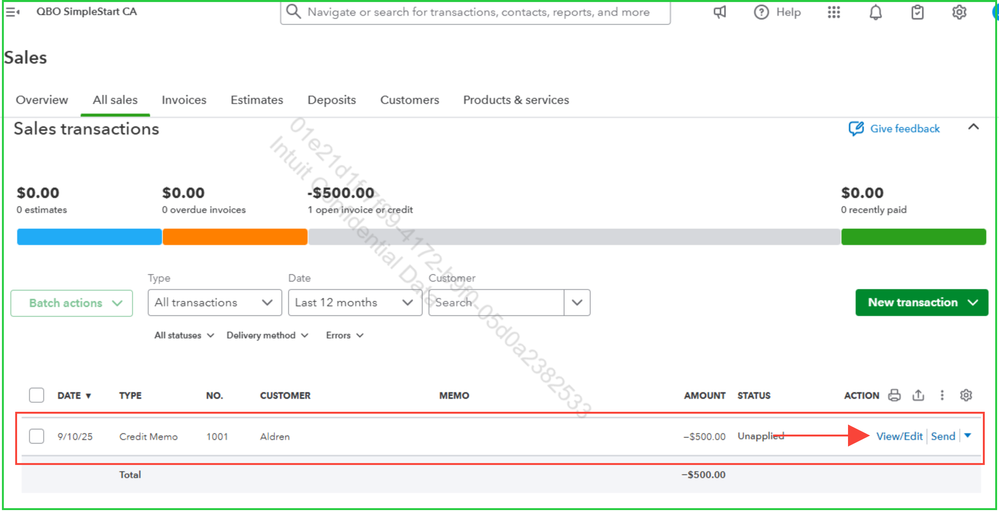Open the table's more options dots
The height and width of the screenshot is (514, 999).
click(x=942, y=396)
